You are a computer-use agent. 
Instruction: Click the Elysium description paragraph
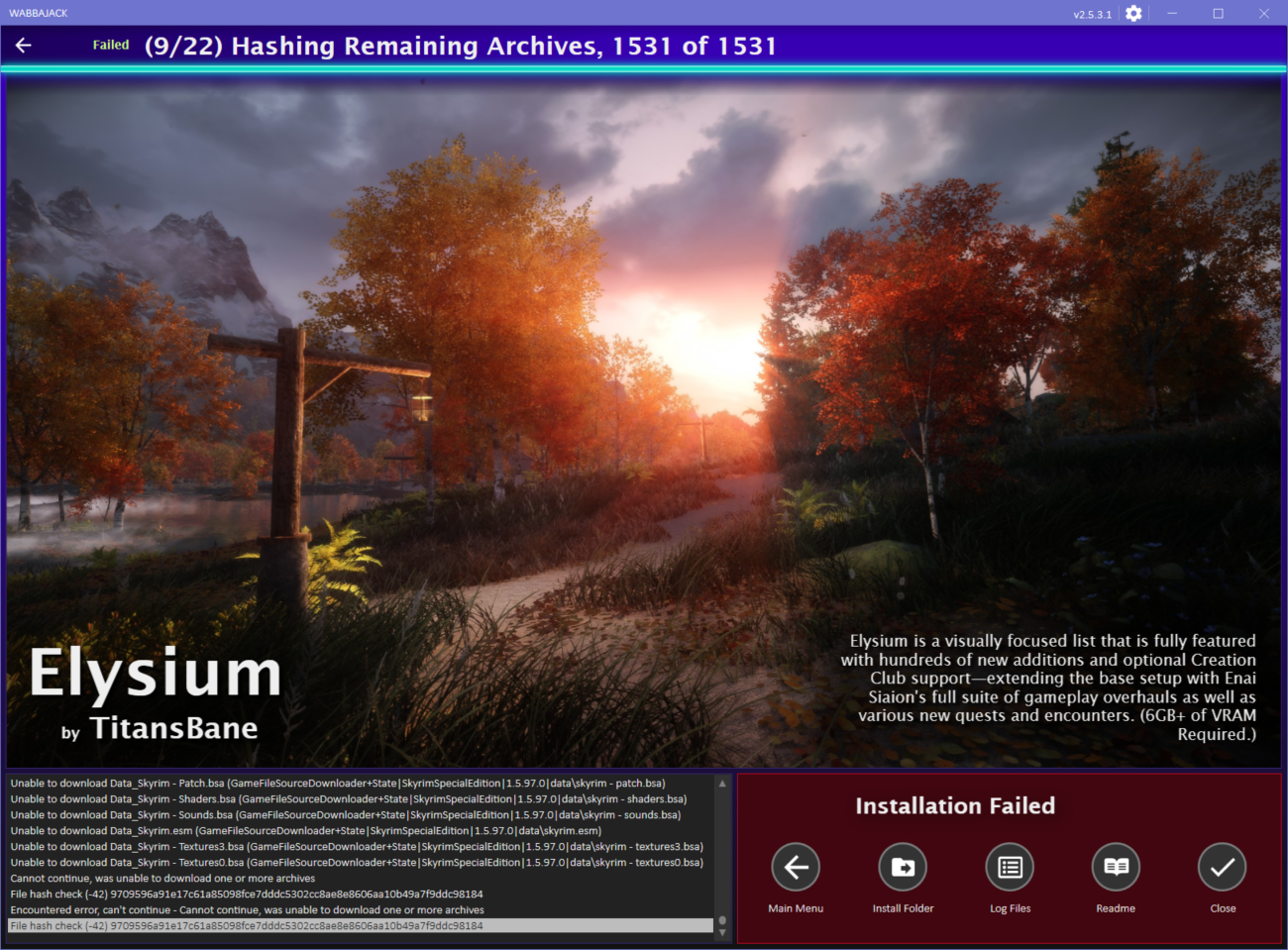pyautogui.click(x=1048, y=687)
